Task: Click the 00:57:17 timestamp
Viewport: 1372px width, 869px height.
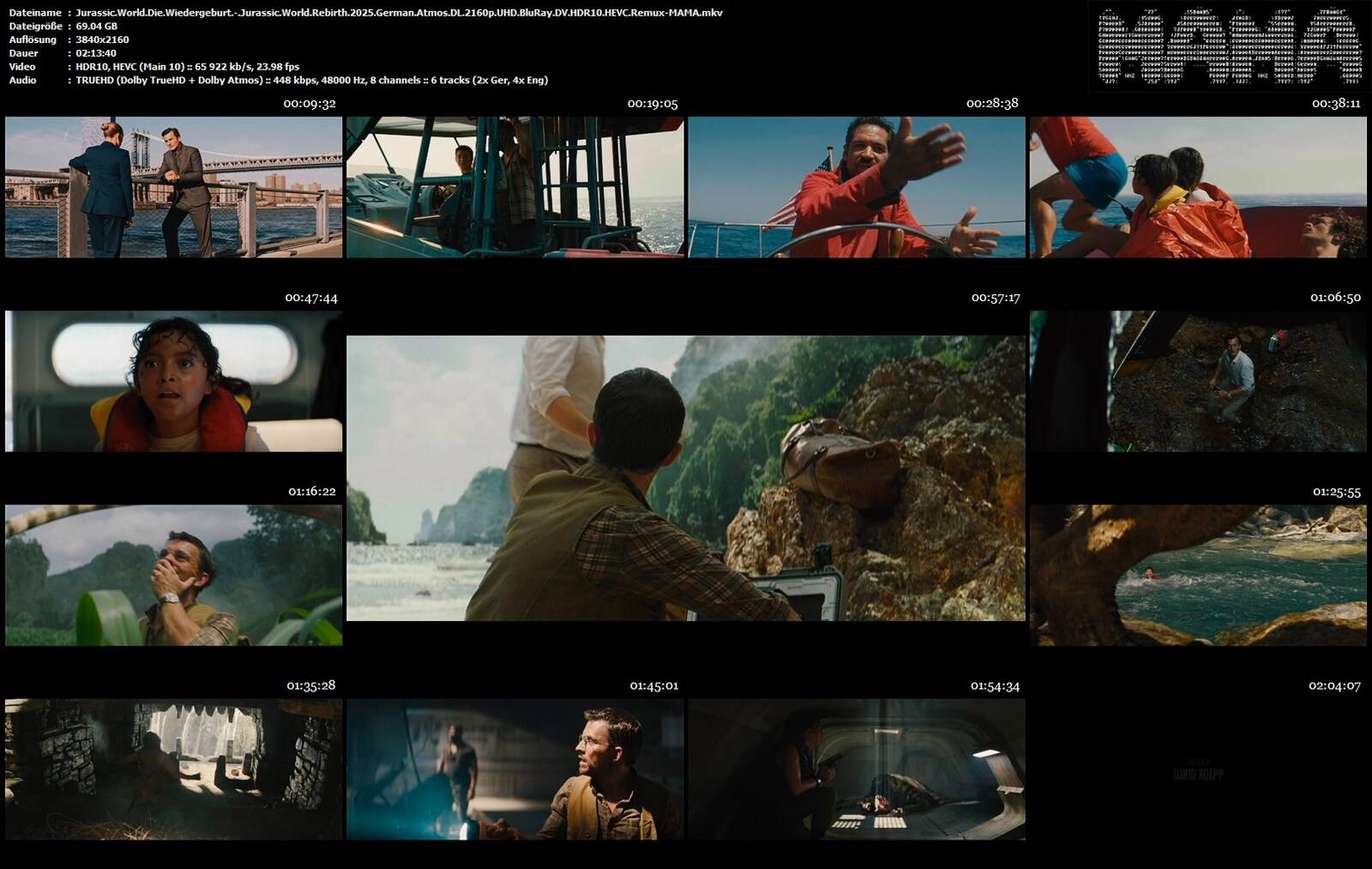Action: pos(996,298)
